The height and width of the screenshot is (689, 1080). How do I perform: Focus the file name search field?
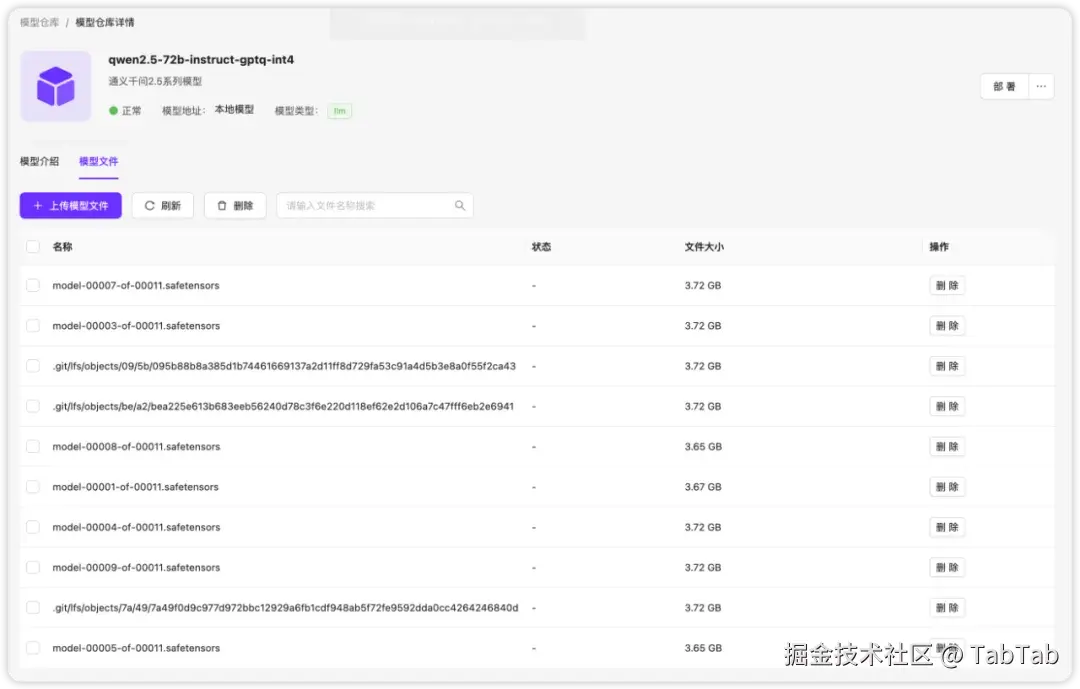(x=375, y=205)
